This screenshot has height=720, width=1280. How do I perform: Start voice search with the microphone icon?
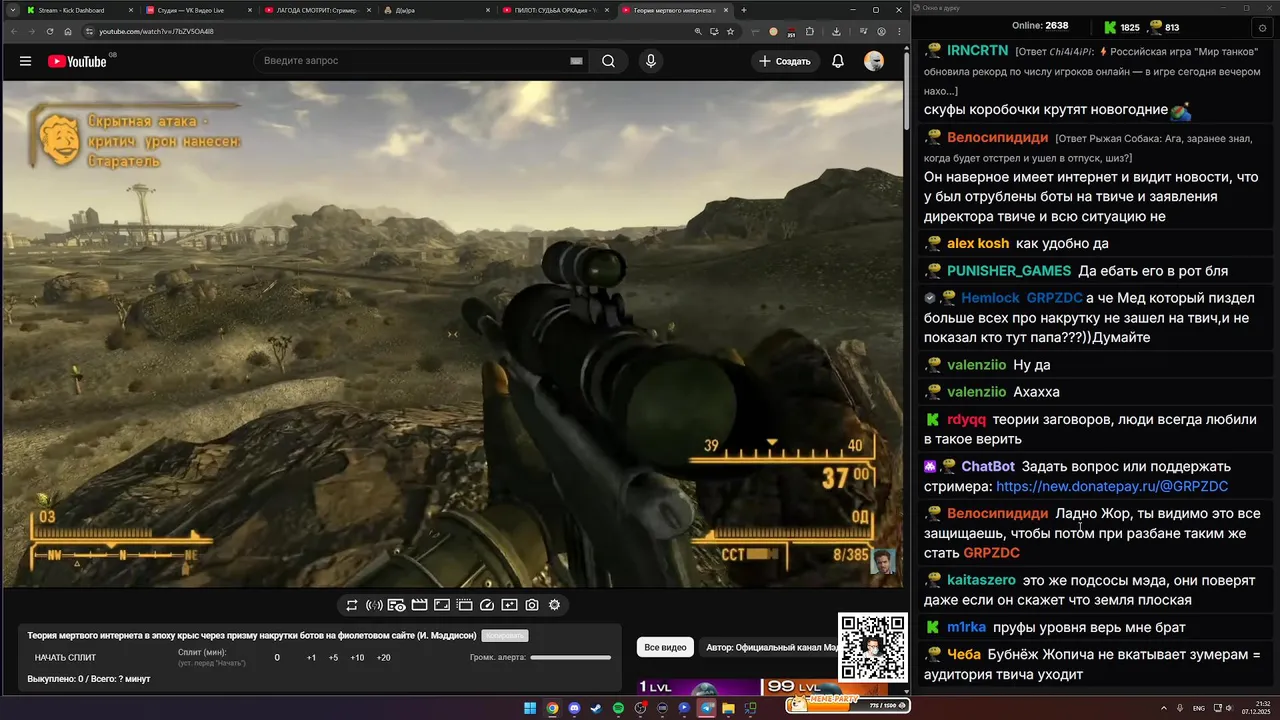click(651, 61)
